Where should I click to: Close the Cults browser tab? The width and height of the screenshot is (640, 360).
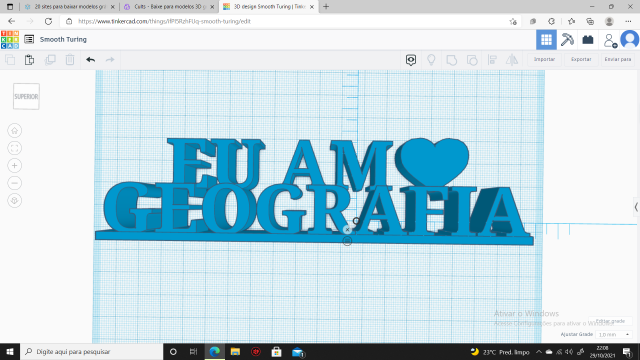(212, 7)
